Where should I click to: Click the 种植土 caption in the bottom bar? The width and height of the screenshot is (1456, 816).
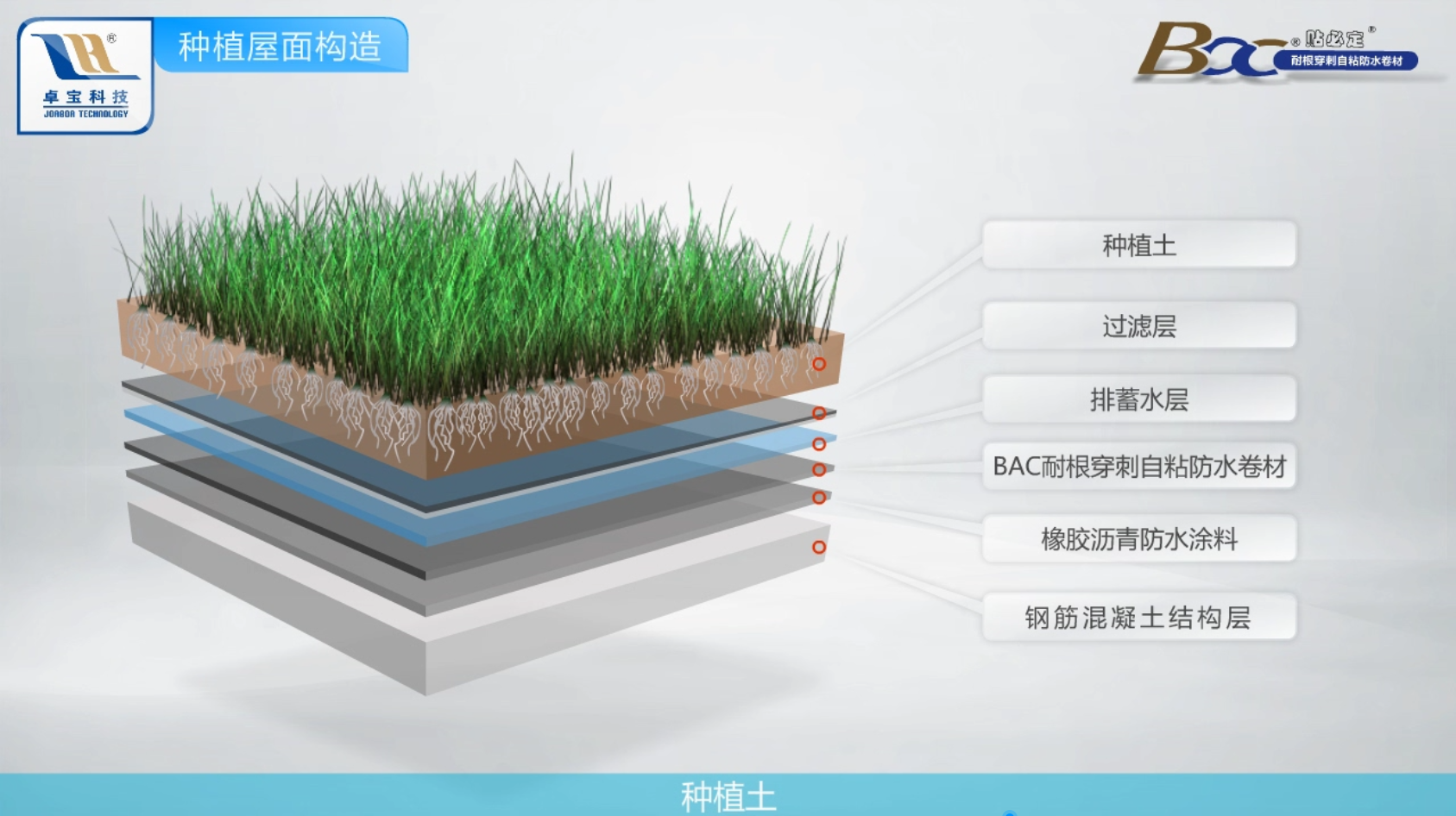tap(728, 795)
